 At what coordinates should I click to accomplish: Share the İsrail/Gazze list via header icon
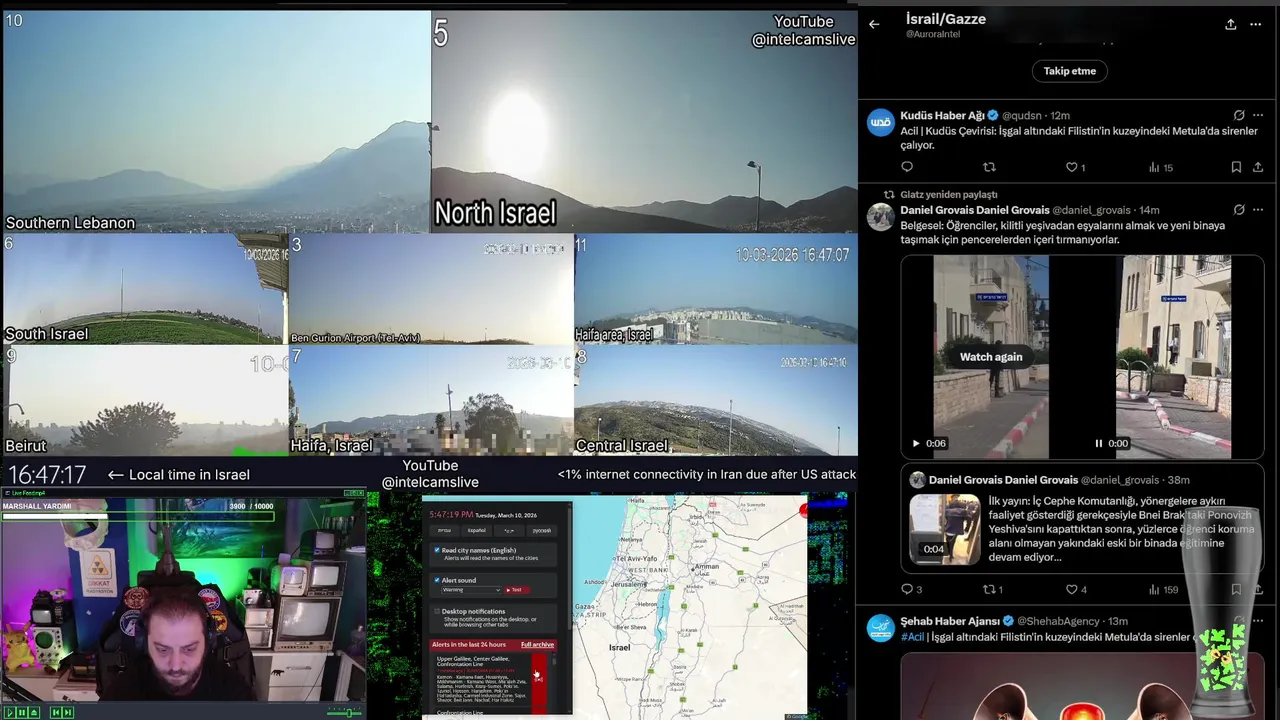point(1230,24)
